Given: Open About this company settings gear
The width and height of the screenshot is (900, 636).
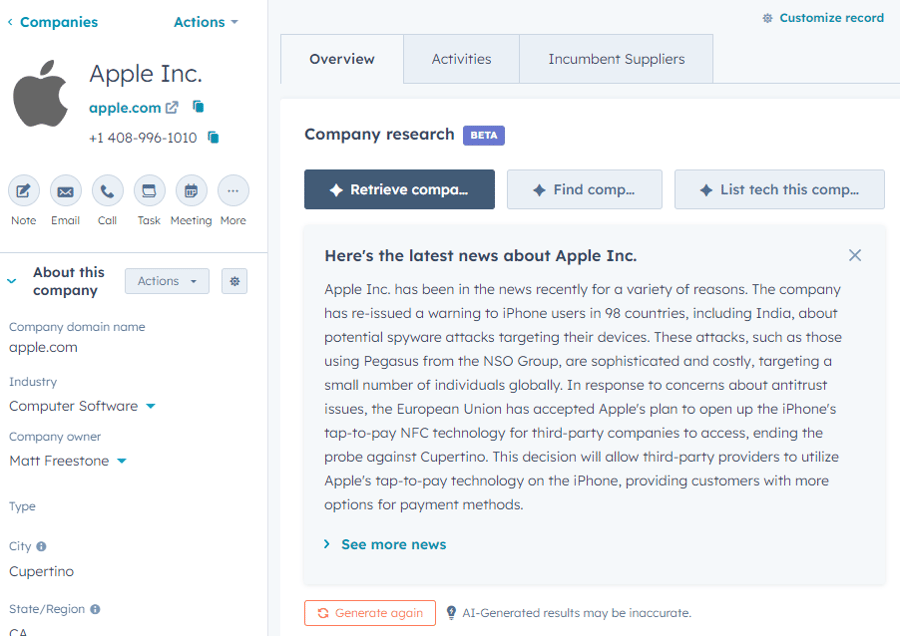Looking at the screenshot, I should [x=235, y=281].
